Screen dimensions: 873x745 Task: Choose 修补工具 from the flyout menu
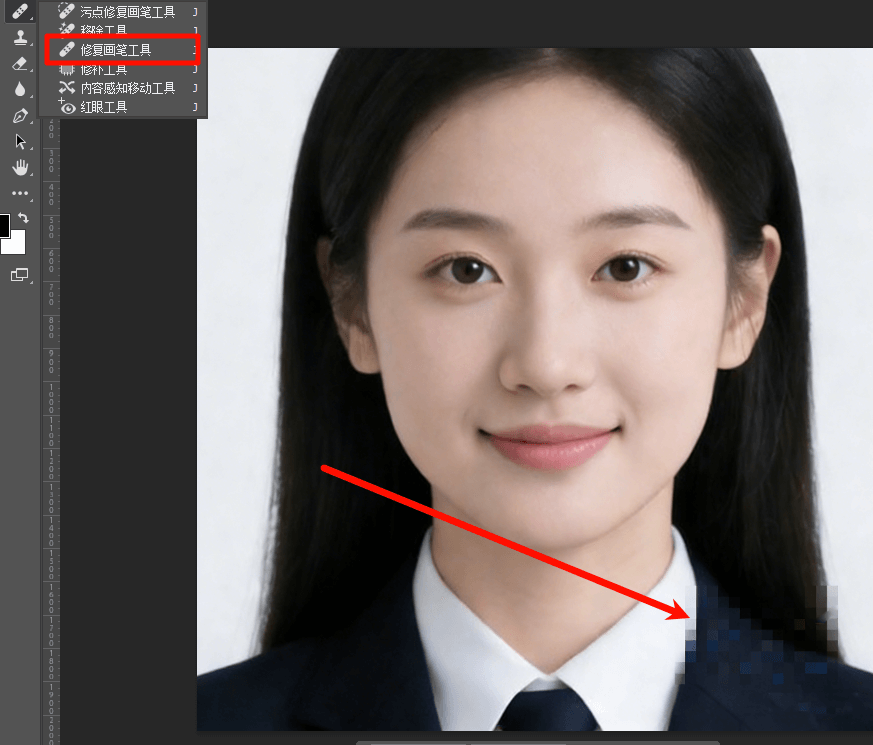pos(104,69)
